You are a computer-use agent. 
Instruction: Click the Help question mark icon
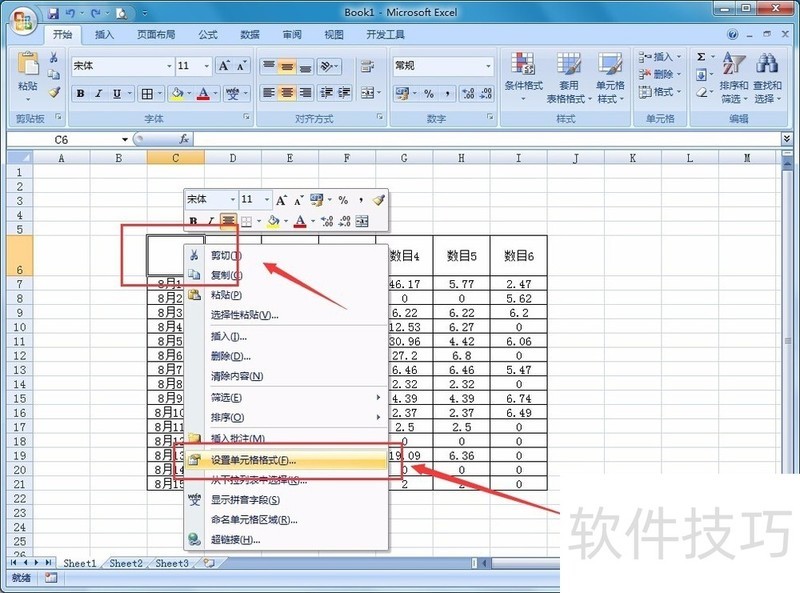pos(733,35)
